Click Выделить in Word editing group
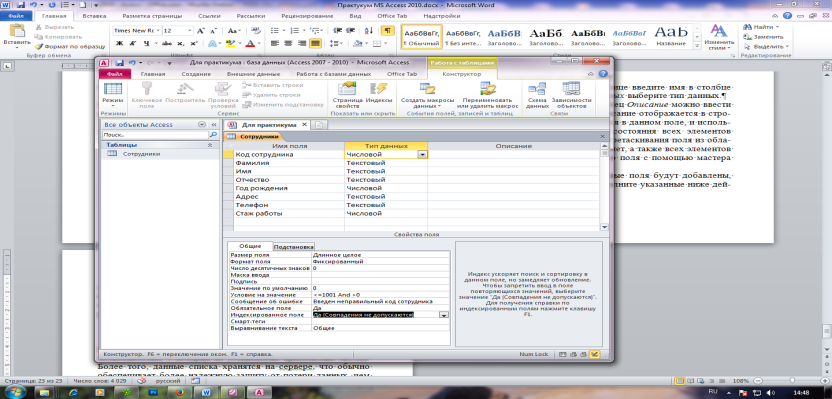Viewport: 832px width, 399px height. click(x=766, y=47)
